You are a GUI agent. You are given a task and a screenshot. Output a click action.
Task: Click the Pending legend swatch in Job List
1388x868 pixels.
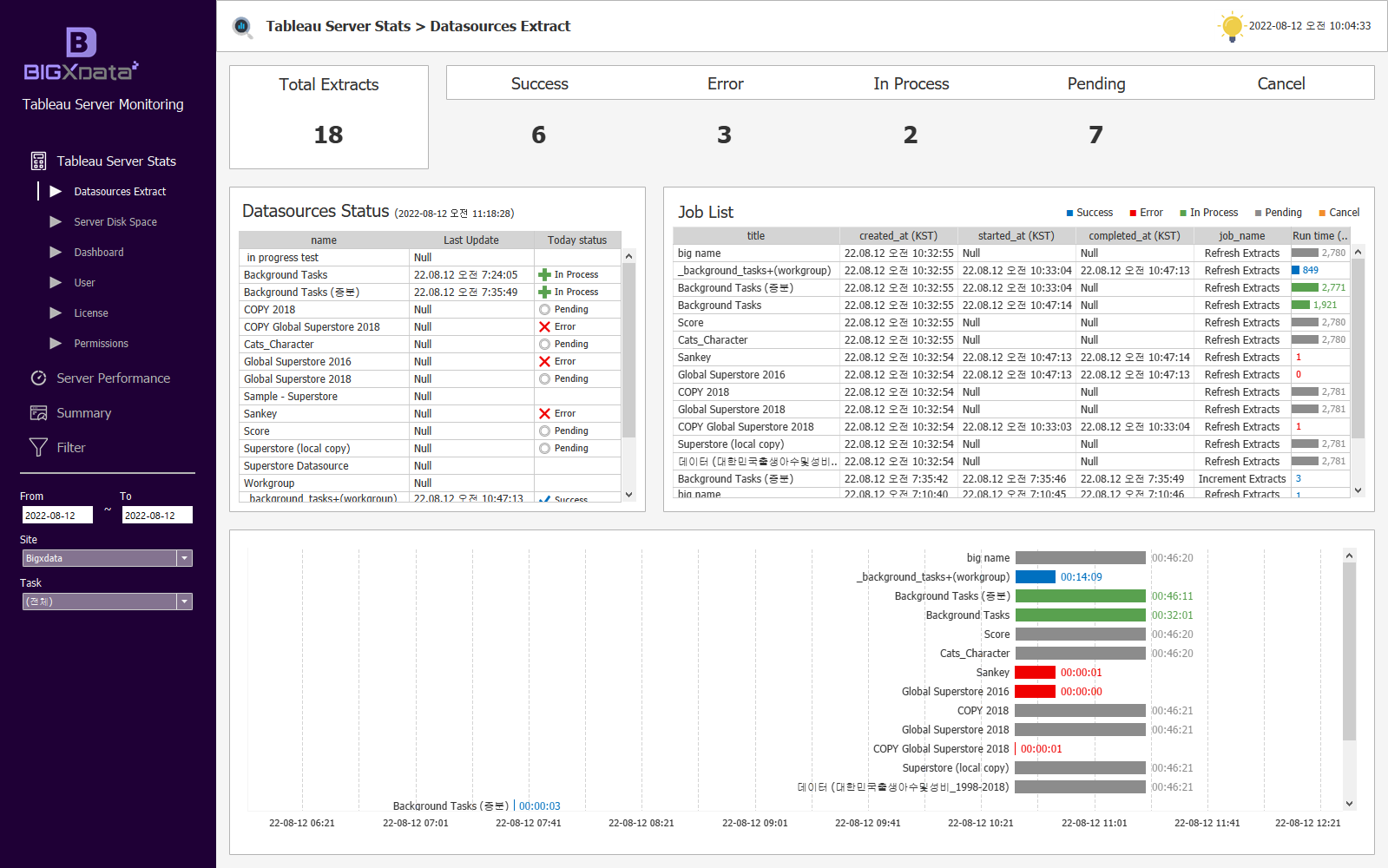tap(1258, 213)
